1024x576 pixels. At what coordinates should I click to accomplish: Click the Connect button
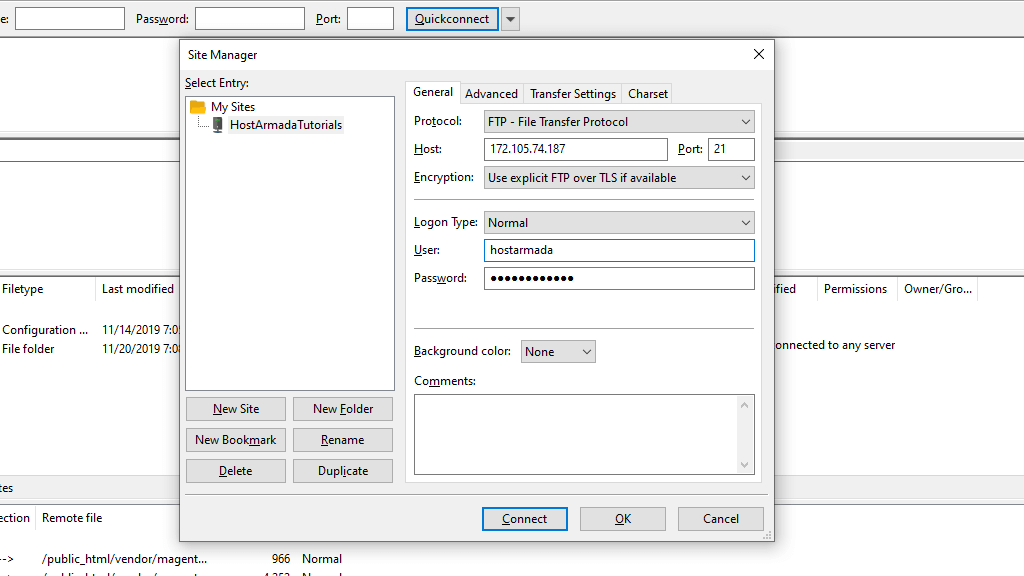click(524, 519)
